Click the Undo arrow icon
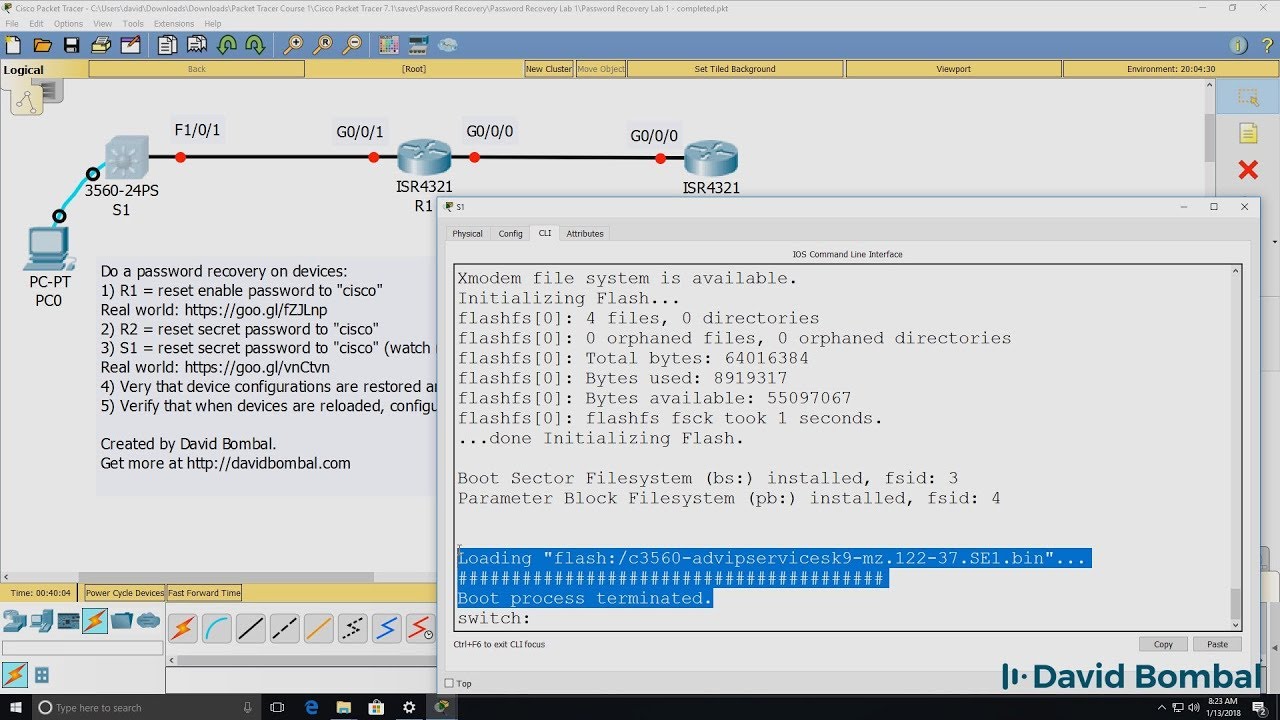The image size is (1280, 720). pos(227,45)
